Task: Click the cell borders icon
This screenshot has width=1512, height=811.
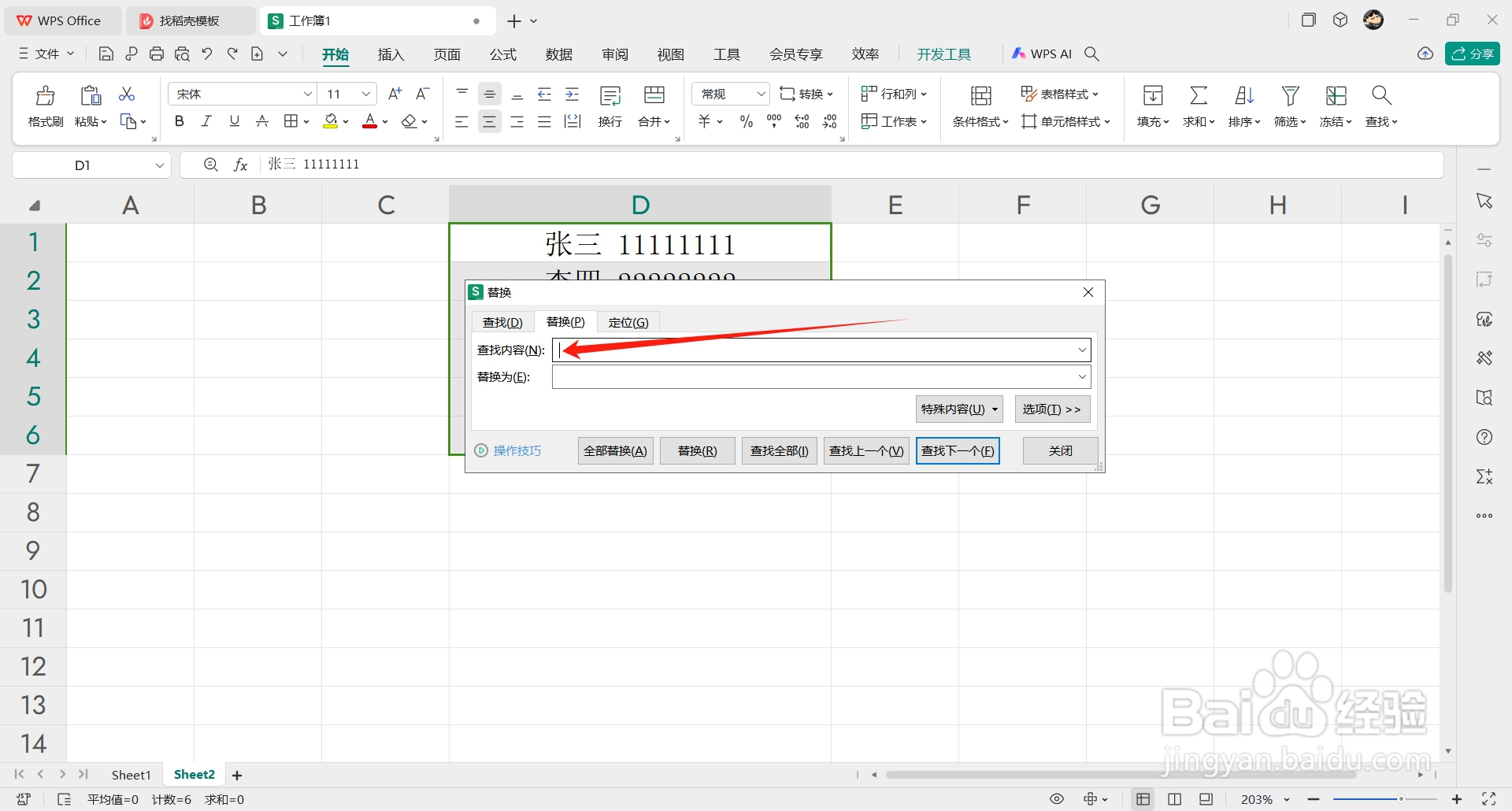Action: pyautogui.click(x=291, y=121)
